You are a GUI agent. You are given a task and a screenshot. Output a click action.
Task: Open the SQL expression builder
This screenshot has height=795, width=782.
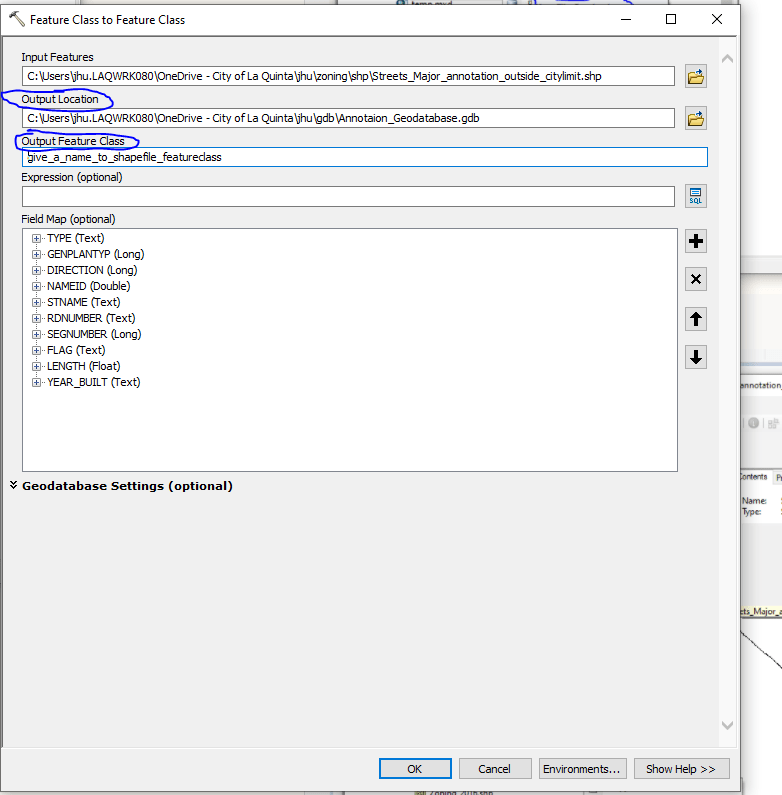click(x=696, y=196)
